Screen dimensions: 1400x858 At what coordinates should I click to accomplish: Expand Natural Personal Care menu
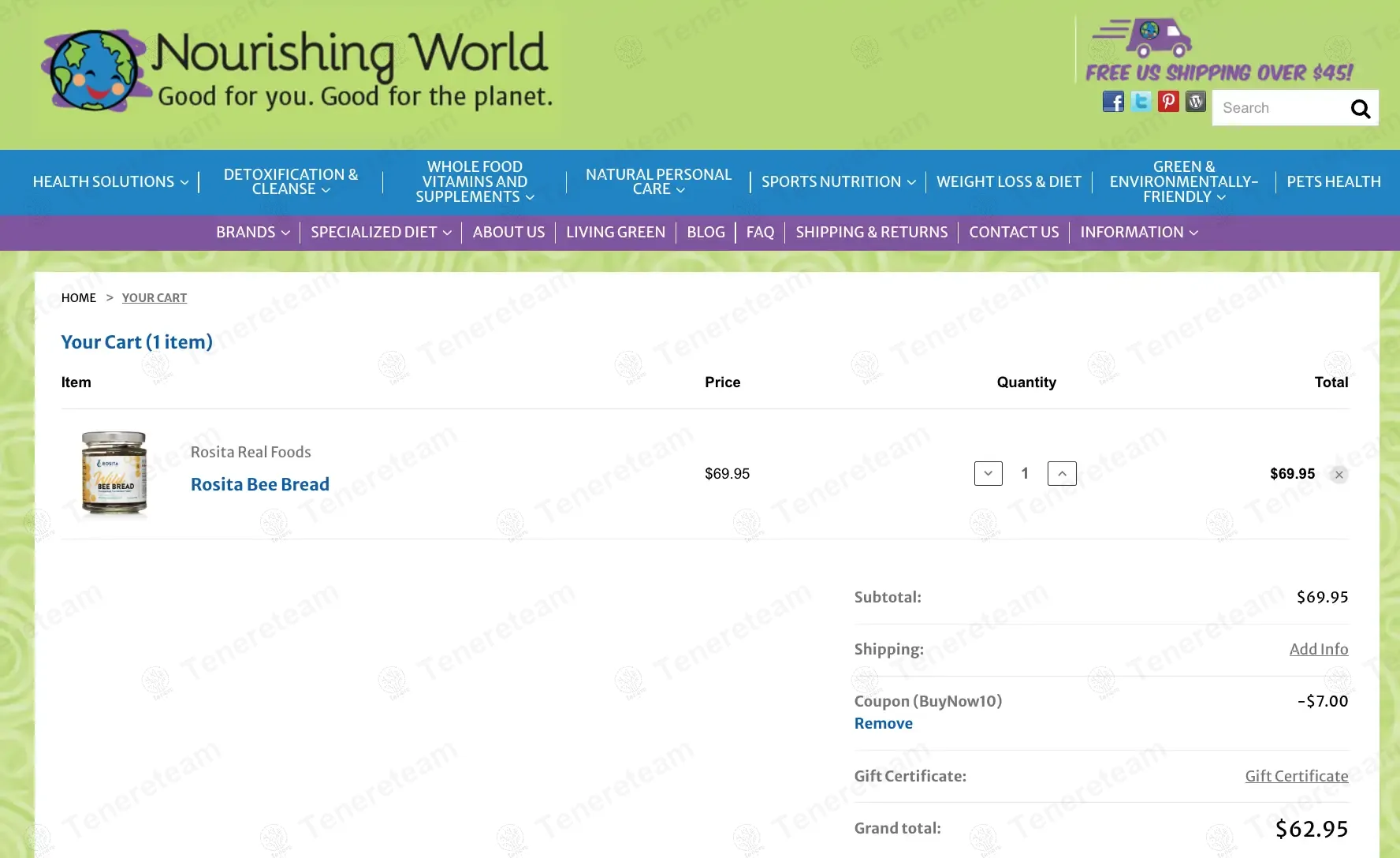pos(658,181)
